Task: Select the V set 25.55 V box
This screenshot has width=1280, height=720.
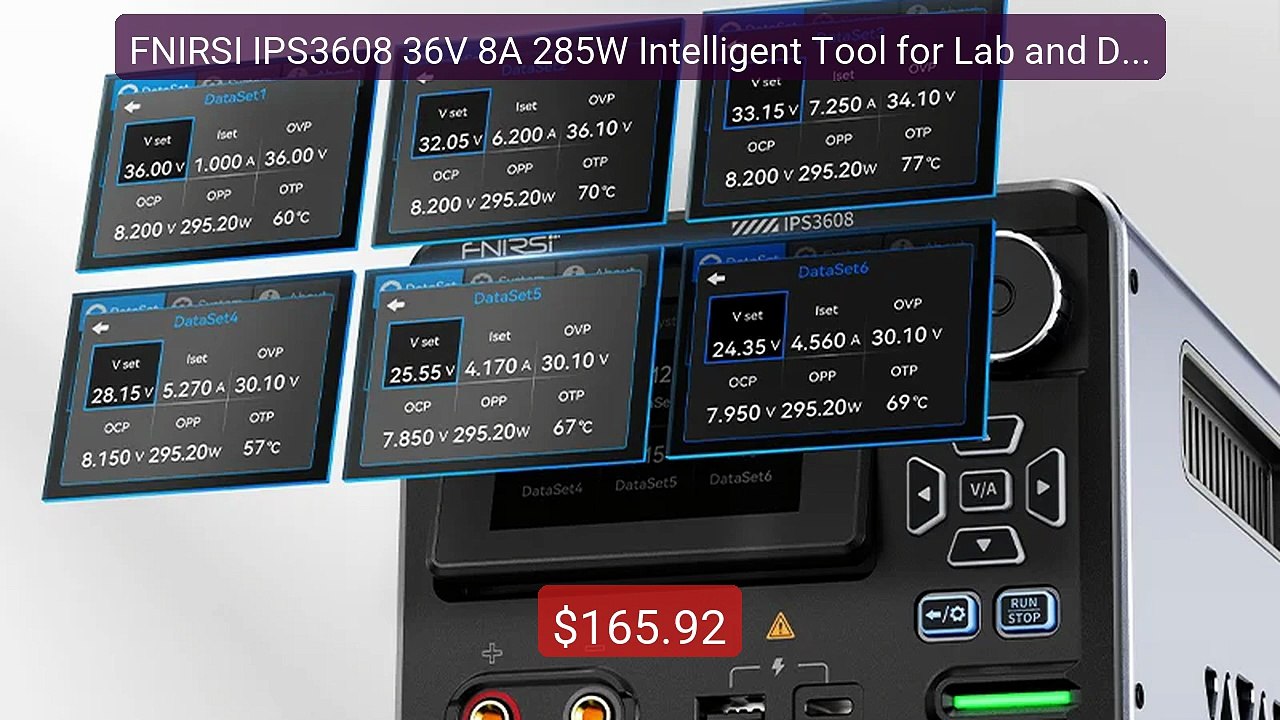Action: (x=424, y=356)
